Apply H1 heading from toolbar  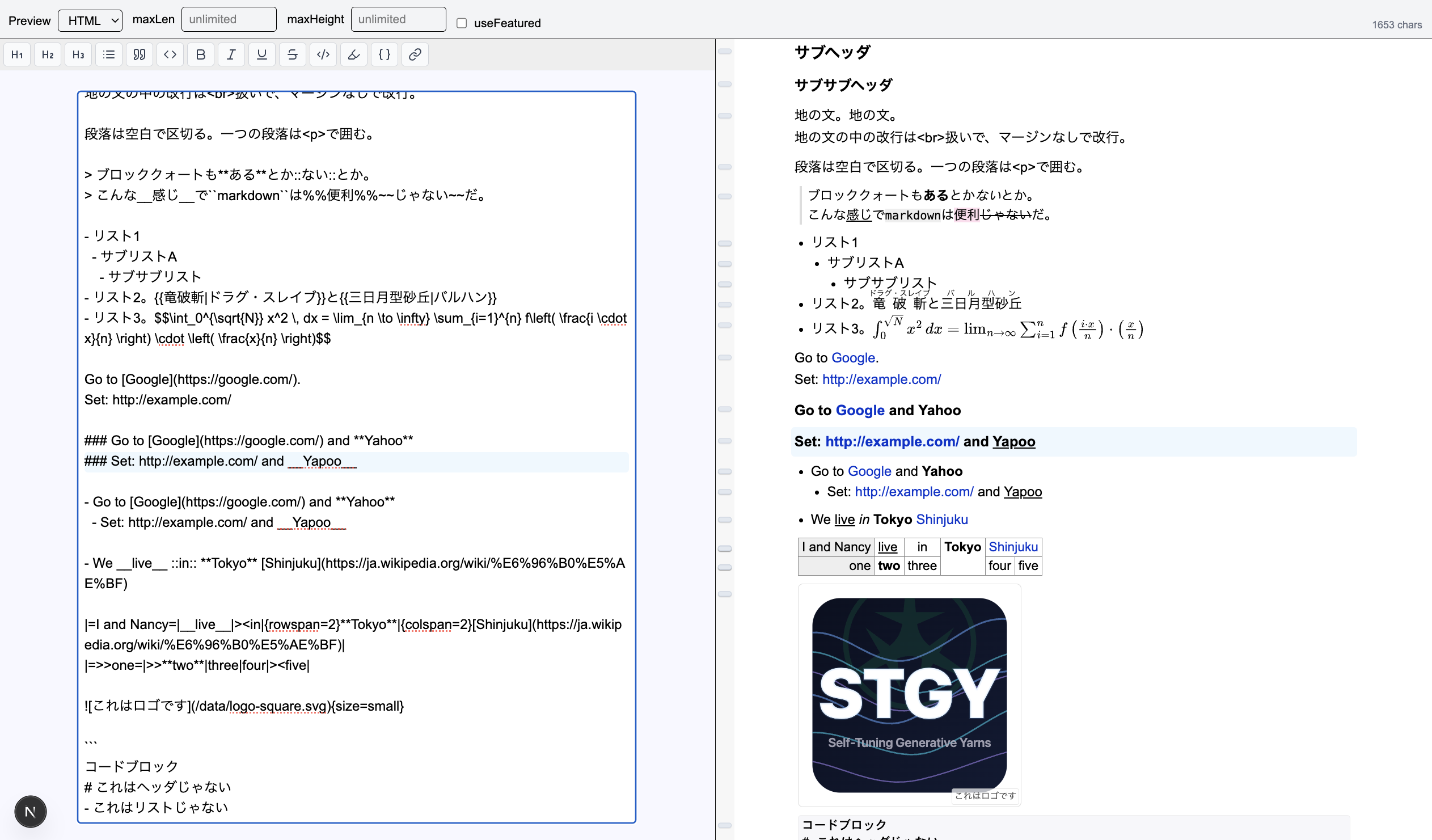coord(17,54)
